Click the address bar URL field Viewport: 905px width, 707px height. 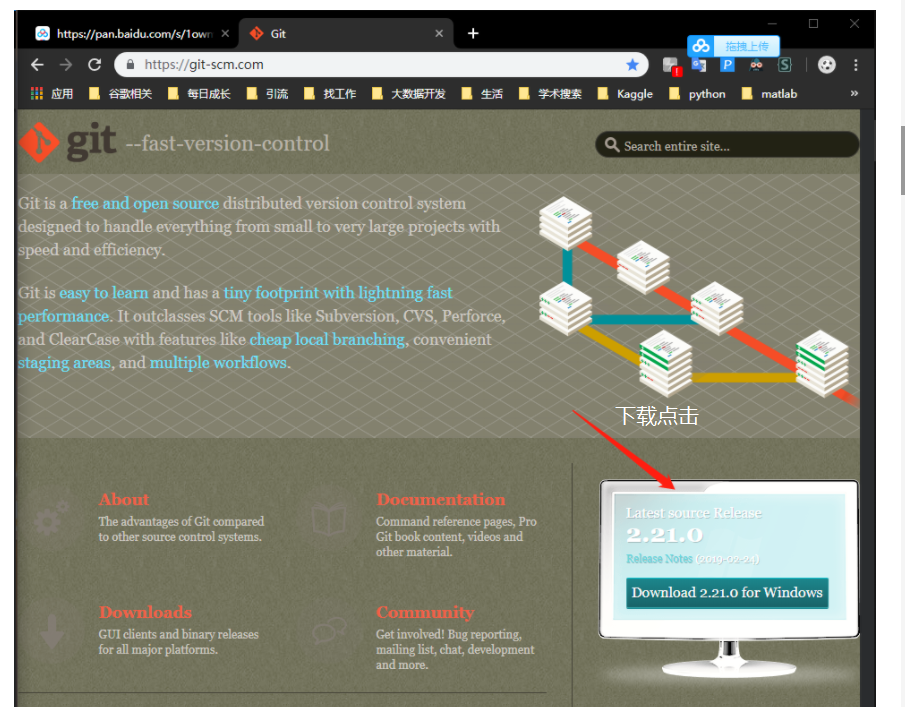(x=381, y=65)
